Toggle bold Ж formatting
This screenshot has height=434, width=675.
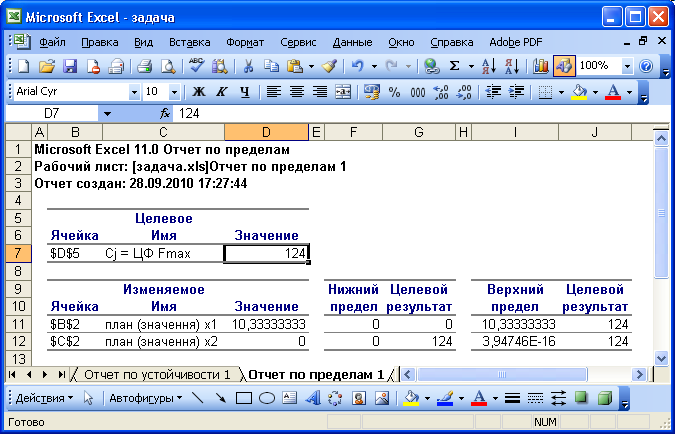pos(198,92)
